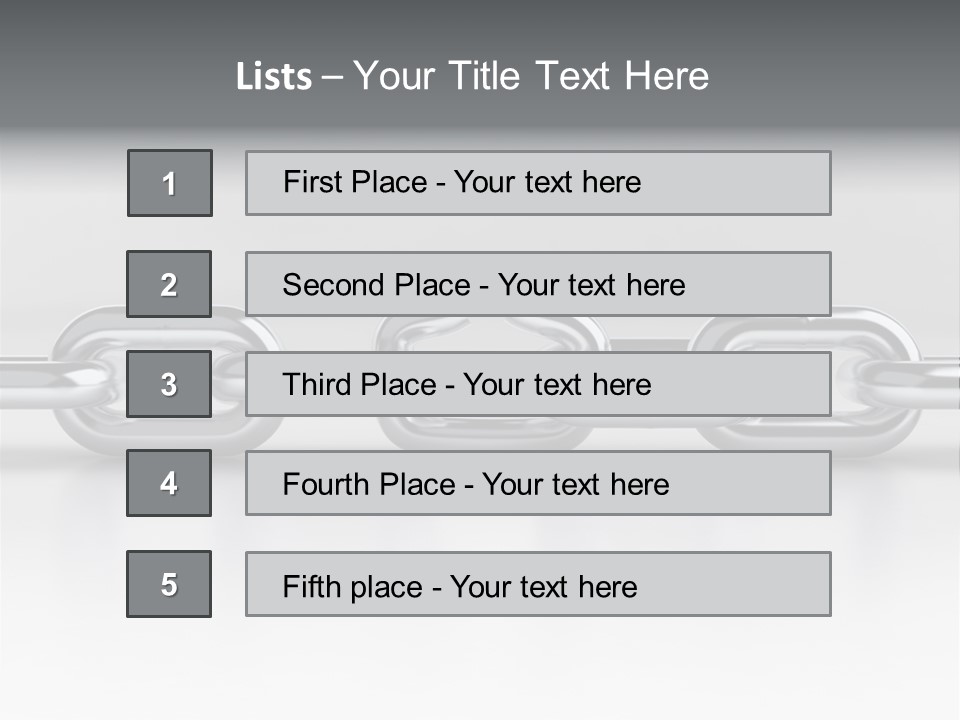Select the number 4 square
Image resolution: width=960 pixels, height=720 pixels.
point(169,483)
